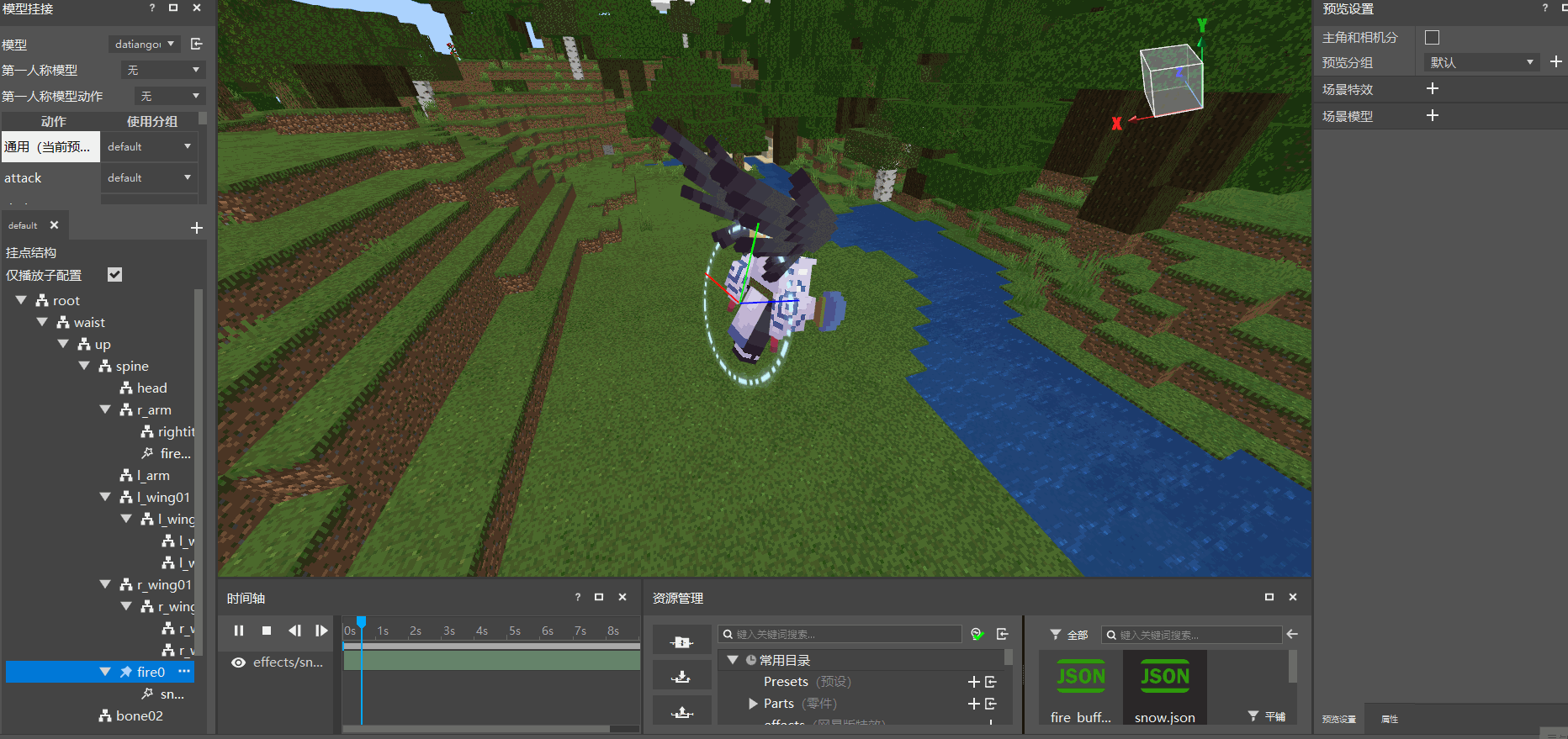Add a new group tab with plus icon
1568x739 pixels.
[197, 228]
